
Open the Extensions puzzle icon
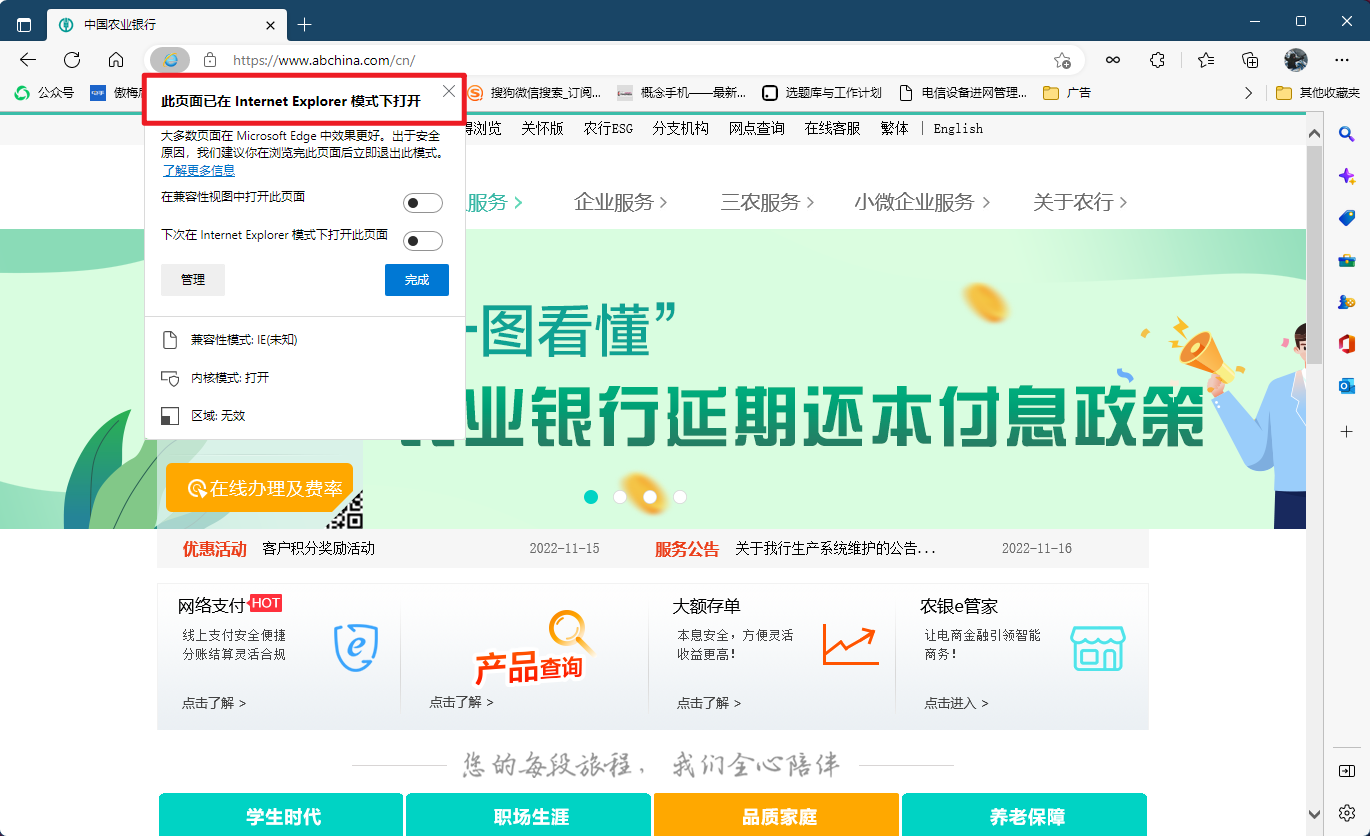click(x=1157, y=60)
